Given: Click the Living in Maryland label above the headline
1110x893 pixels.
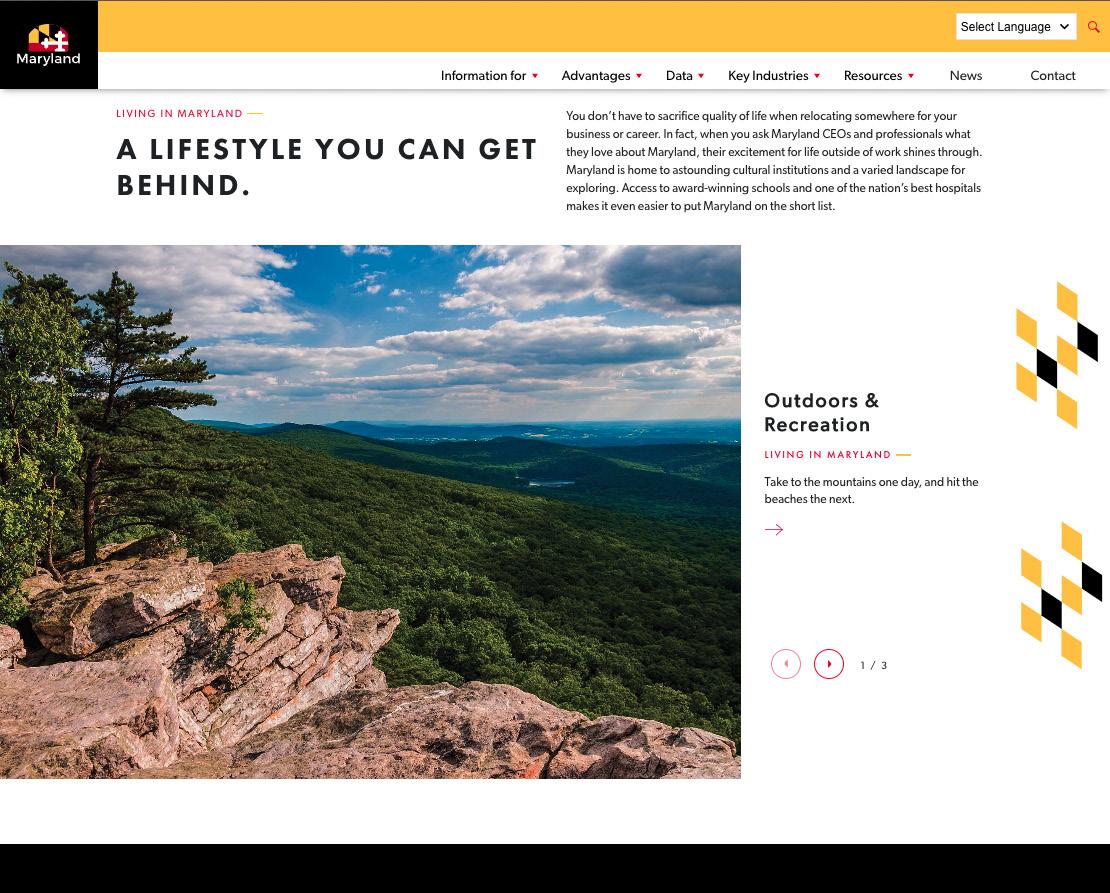Looking at the screenshot, I should (179, 113).
